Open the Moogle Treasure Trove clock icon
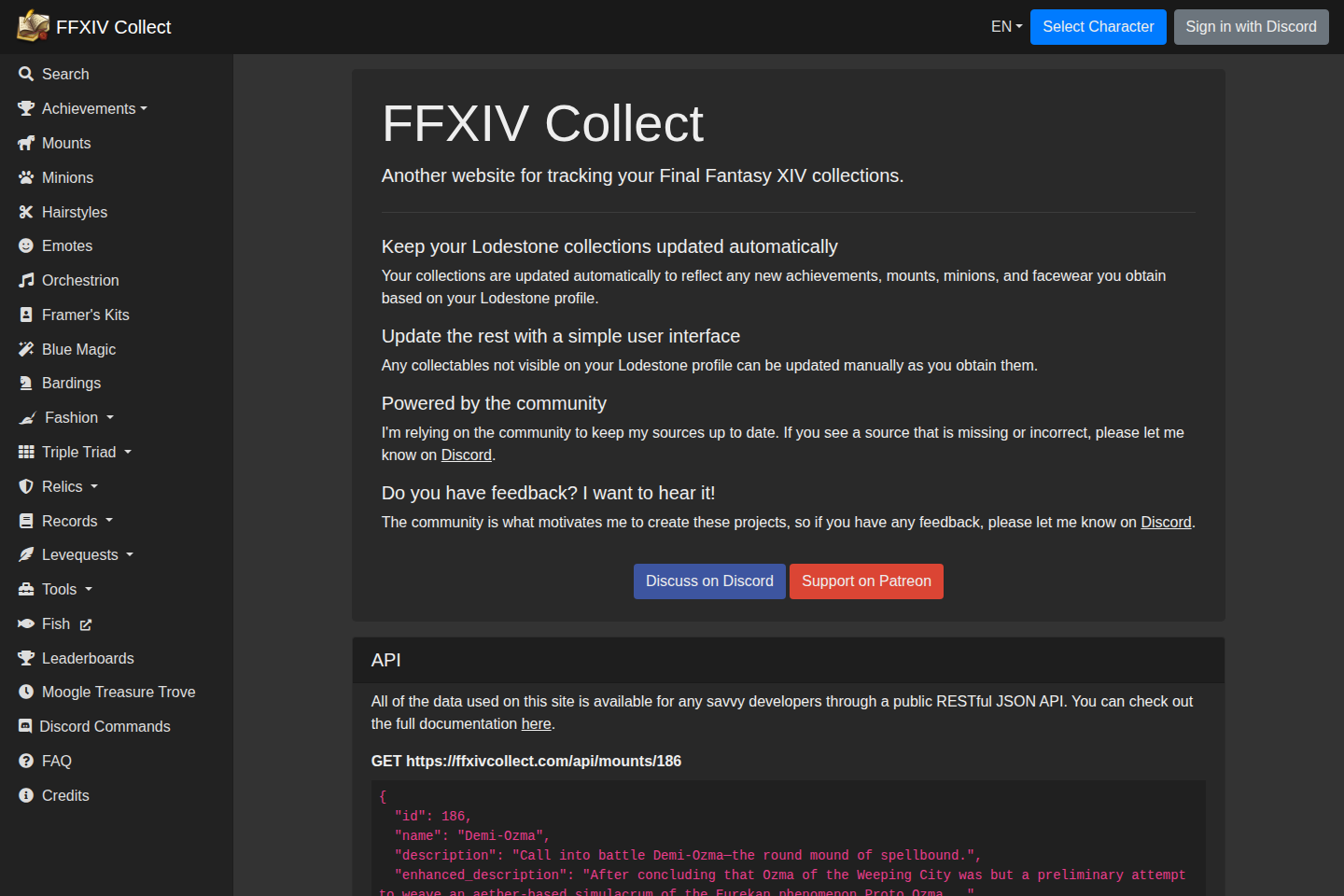 (26, 692)
